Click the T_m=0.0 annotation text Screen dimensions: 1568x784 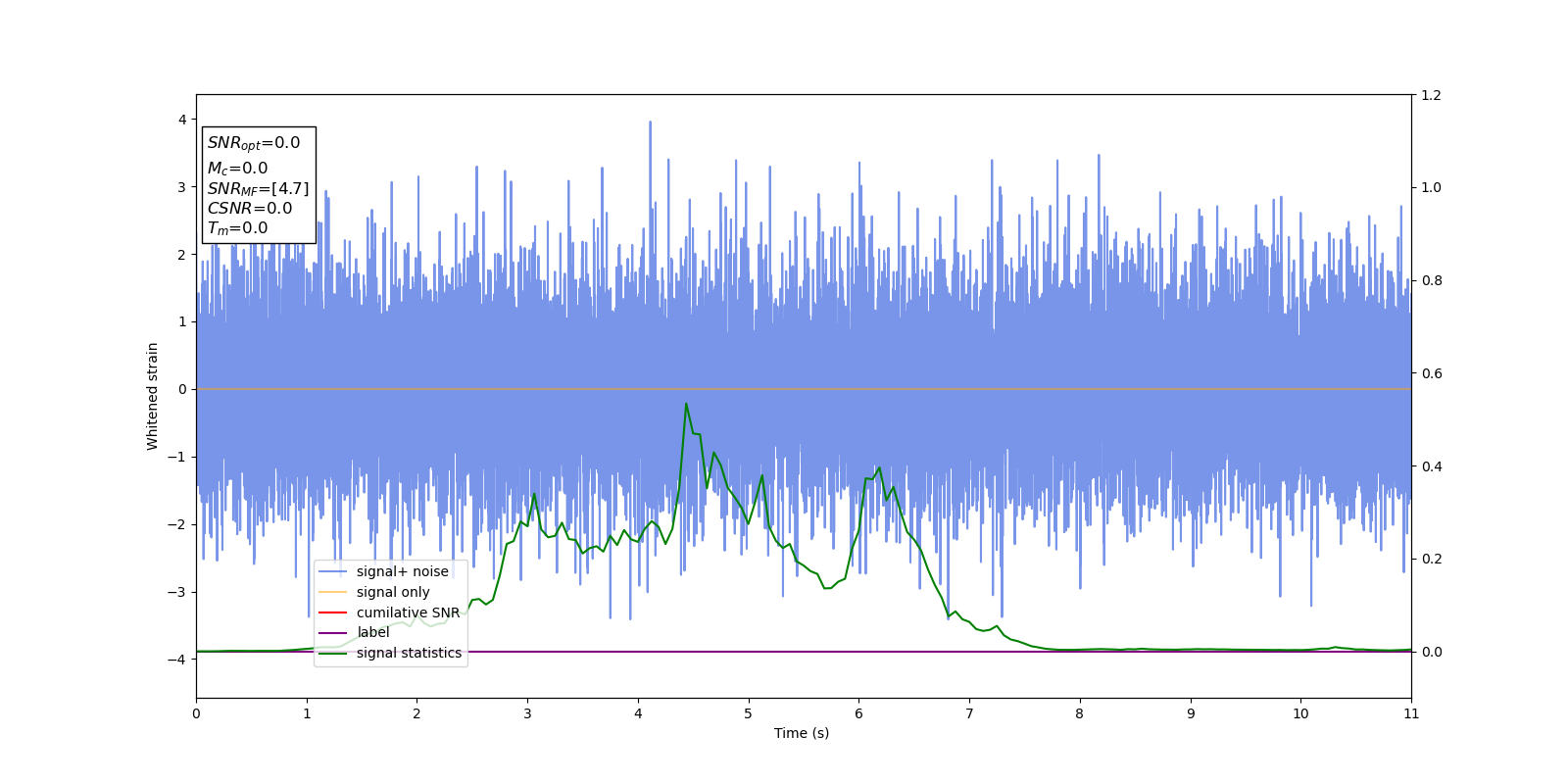pyautogui.click(x=237, y=228)
